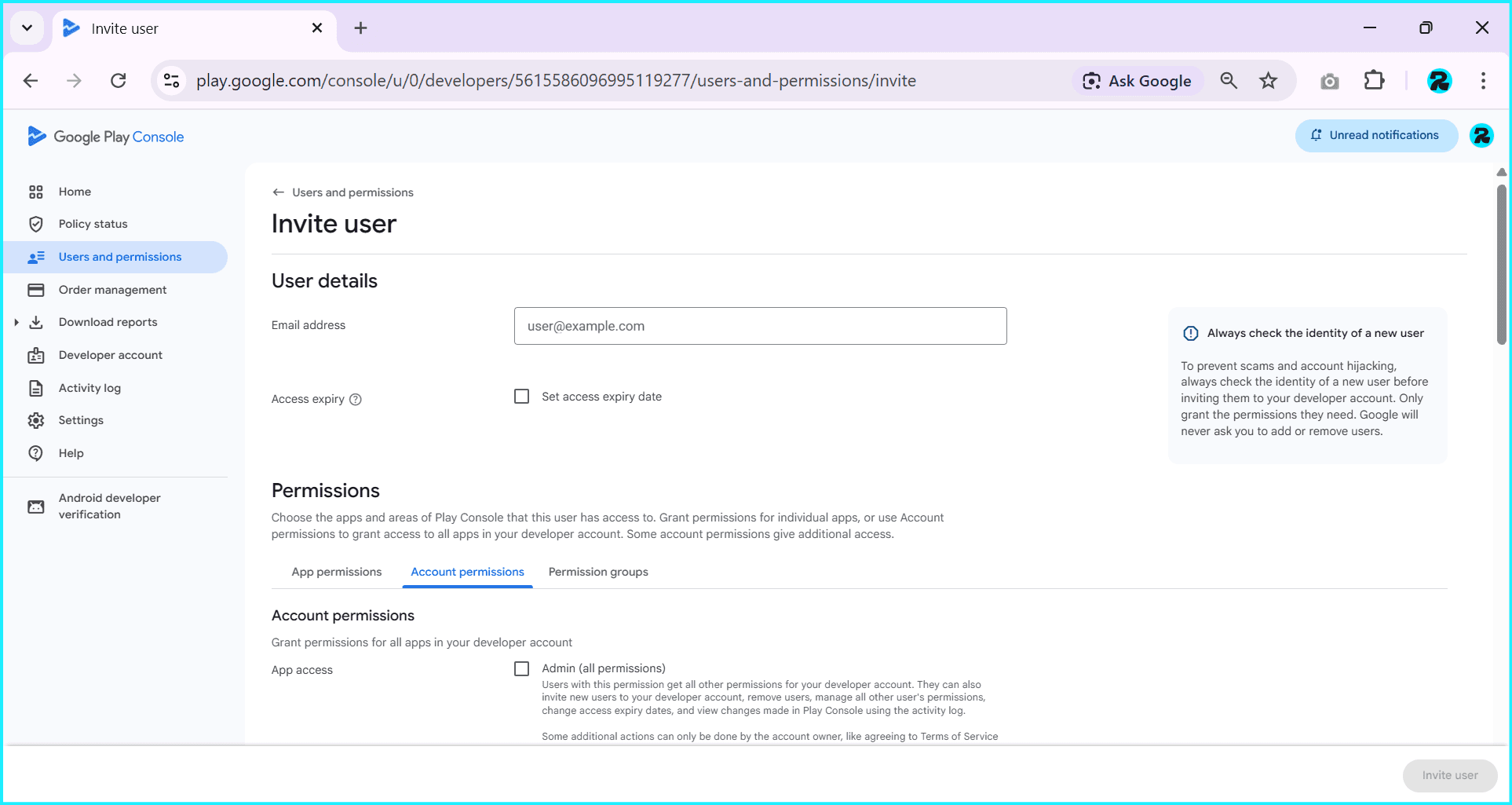Click the back arrow beside Users and permissions
The image size is (1512, 805).
coord(278,192)
